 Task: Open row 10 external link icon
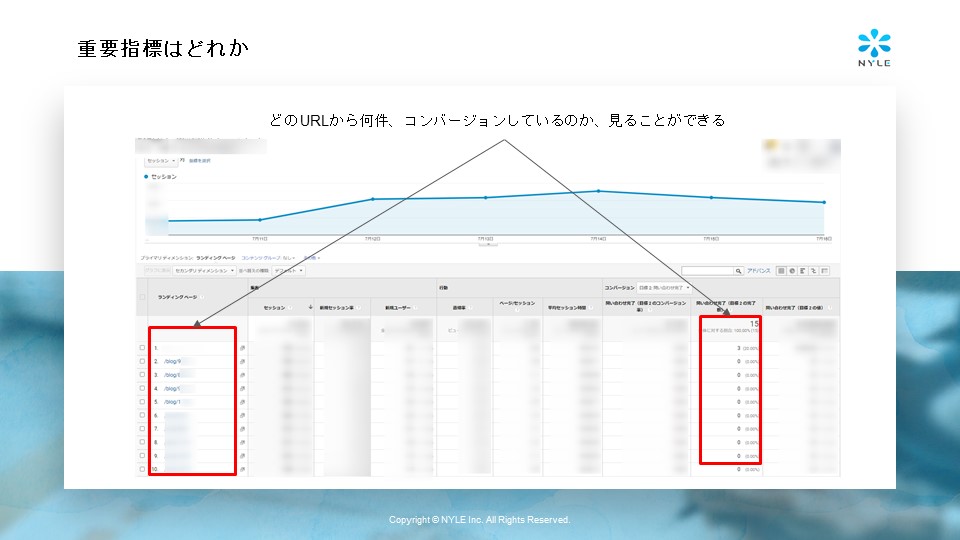(242, 469)
